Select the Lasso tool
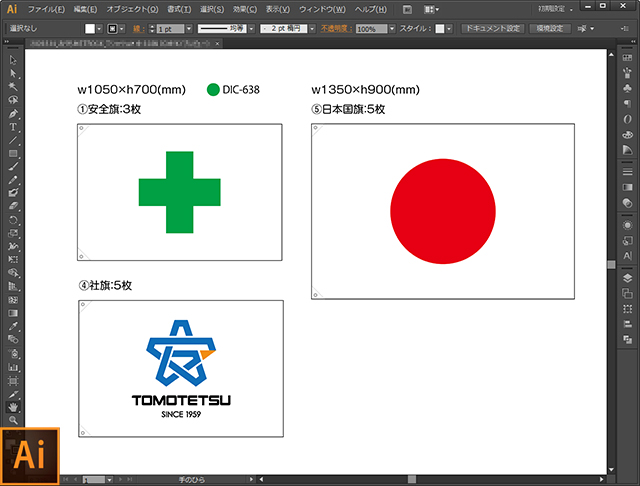The image size is (640, 486). (13, 100)
